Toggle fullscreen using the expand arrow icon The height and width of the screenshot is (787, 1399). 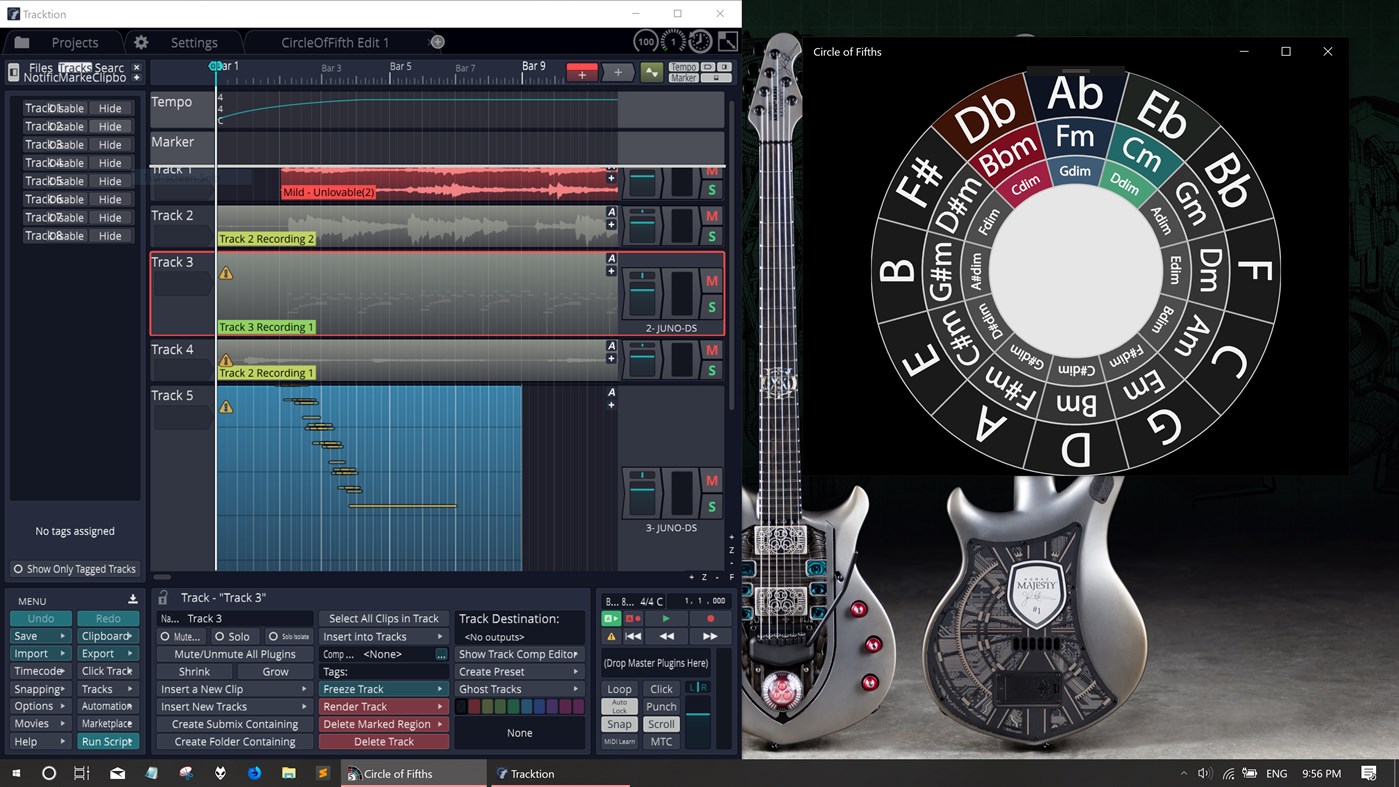pos(728,41)
